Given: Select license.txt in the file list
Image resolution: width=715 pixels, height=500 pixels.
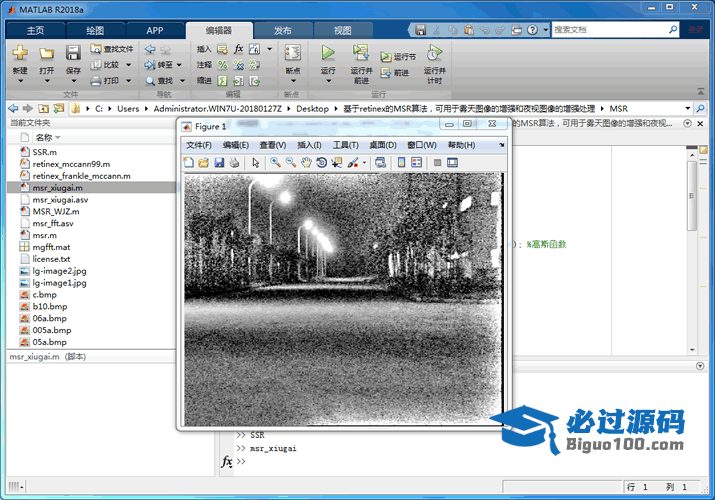Looking at the screenshot, I should (x=51, y=259).
